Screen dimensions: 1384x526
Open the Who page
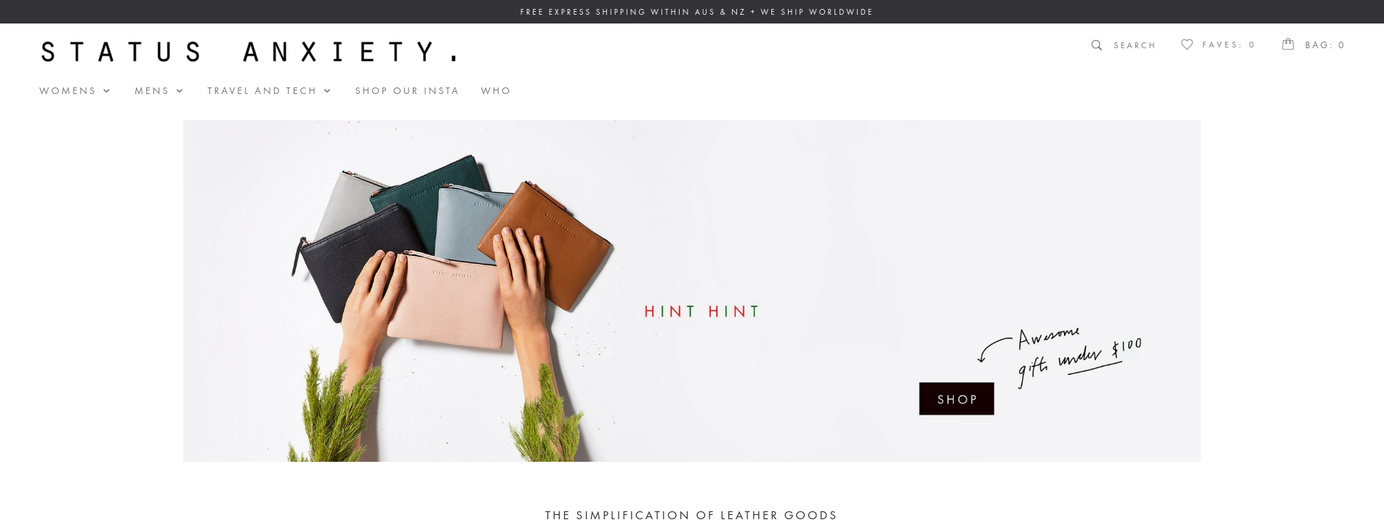coord(496,91)
